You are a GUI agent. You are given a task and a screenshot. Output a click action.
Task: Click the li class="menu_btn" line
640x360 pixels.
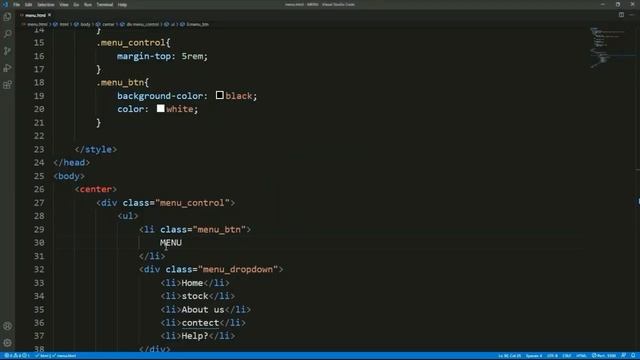[195, 229]
